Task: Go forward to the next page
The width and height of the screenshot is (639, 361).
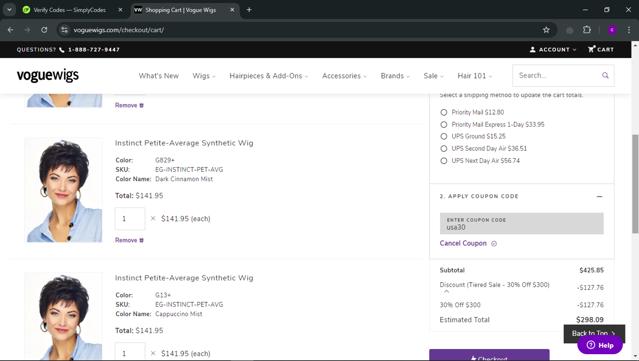Action: [x=27, y=30]
